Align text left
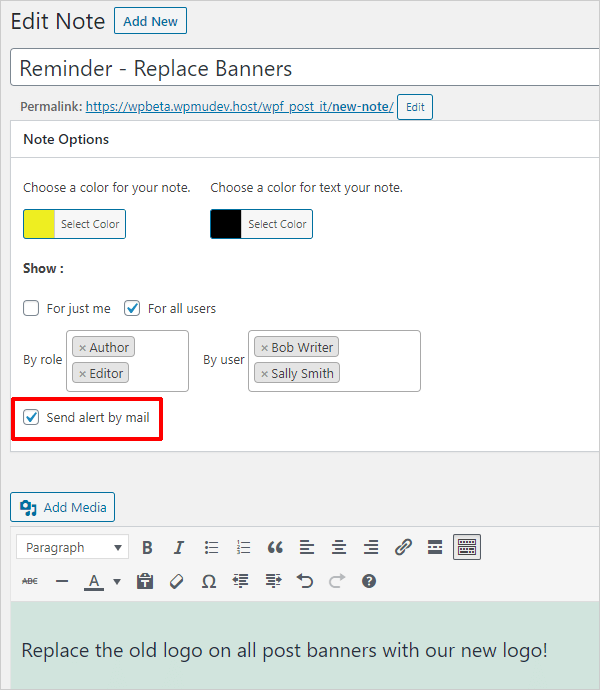This screenshot has height=690, width=600. [307, 547]
